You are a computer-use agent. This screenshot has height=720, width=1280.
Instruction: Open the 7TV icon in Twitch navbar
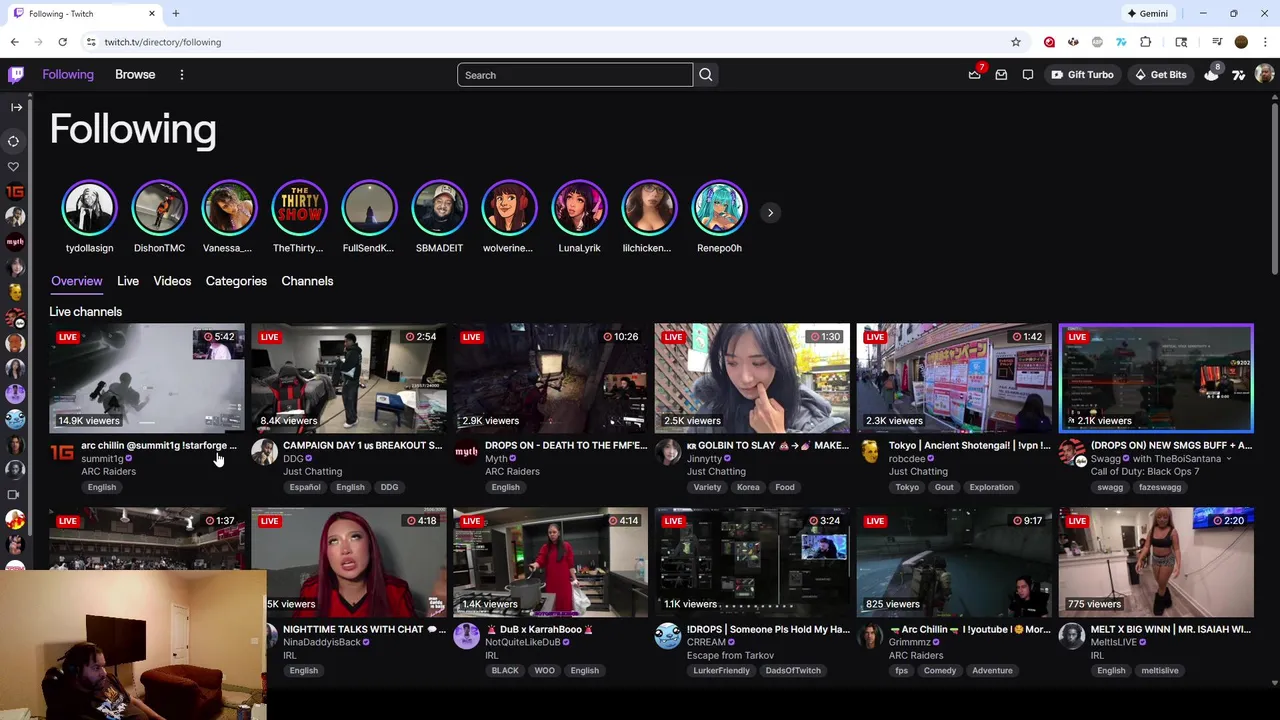1238,75
